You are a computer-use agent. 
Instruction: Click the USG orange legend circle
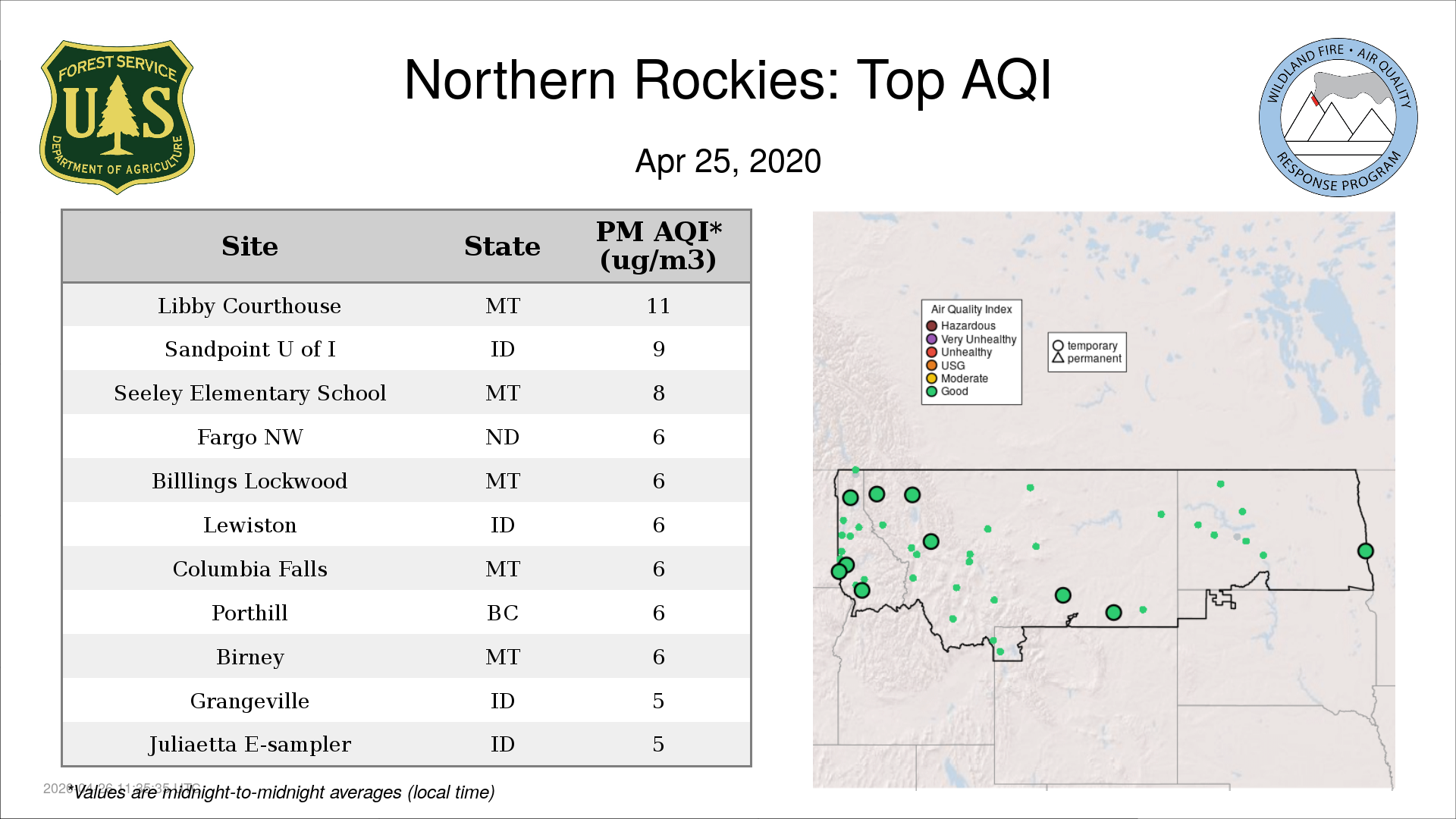tap(932, 366)
